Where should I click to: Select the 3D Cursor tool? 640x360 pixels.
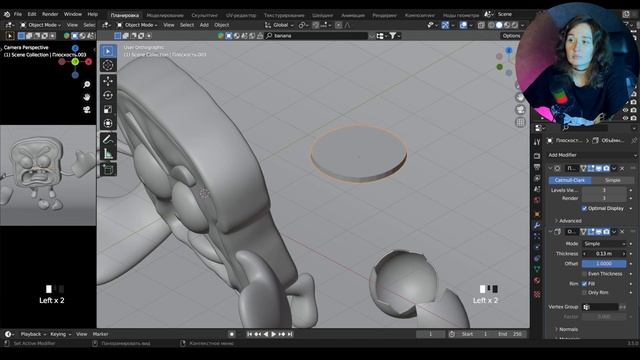pyautogui.click(x=108, y=65)
